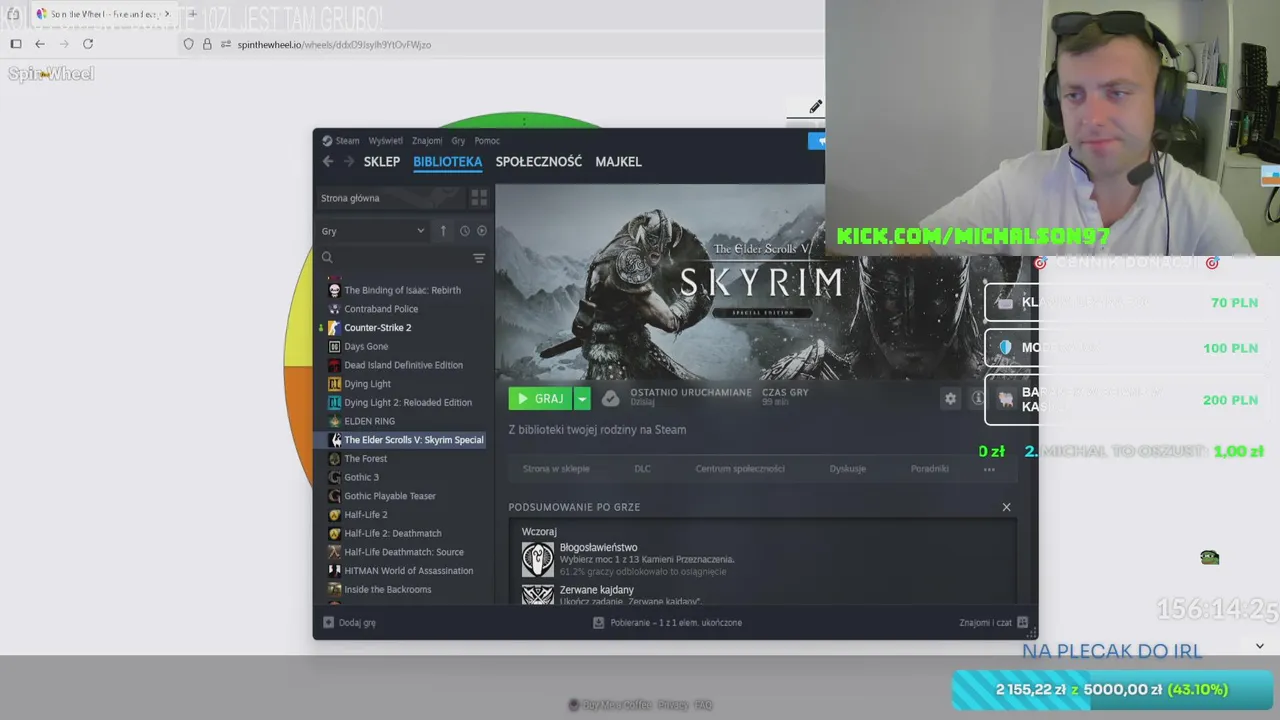Click the cloud sync status icon
Image resolution: width=1280 pixels, height=720 pixels.
(x=610, y=398)
